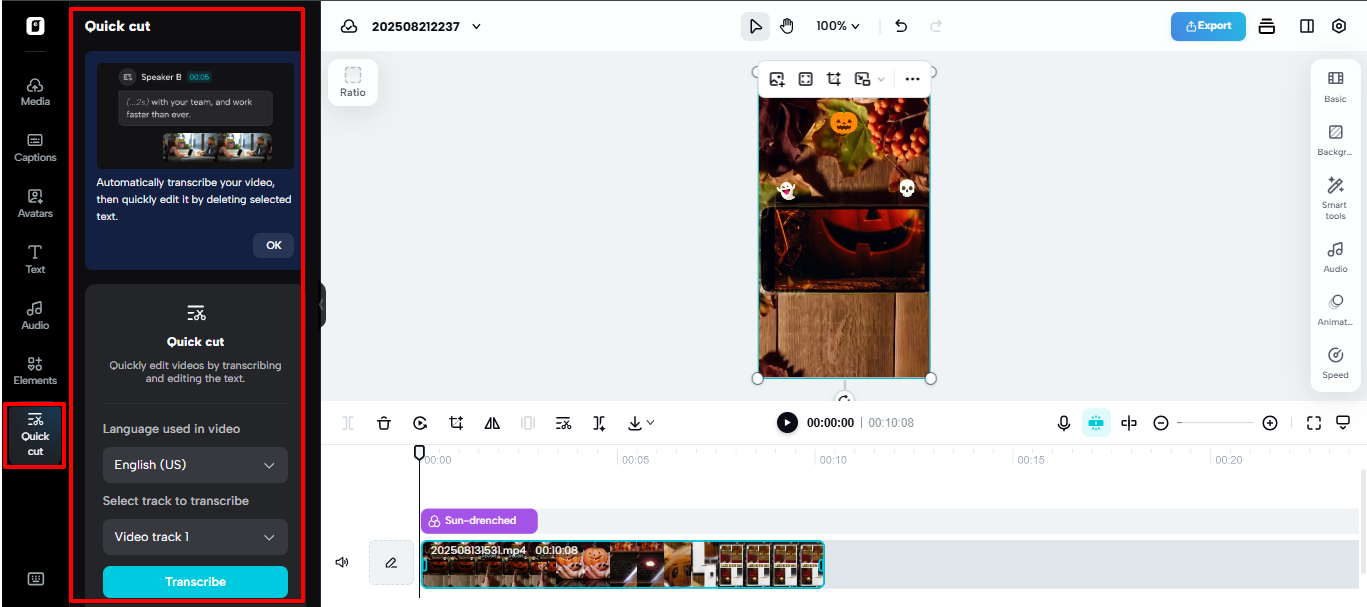Viewport: 1367px width, 607px height.
Task: Click the comment display icon at timeline right
Action: [1343, 423]
